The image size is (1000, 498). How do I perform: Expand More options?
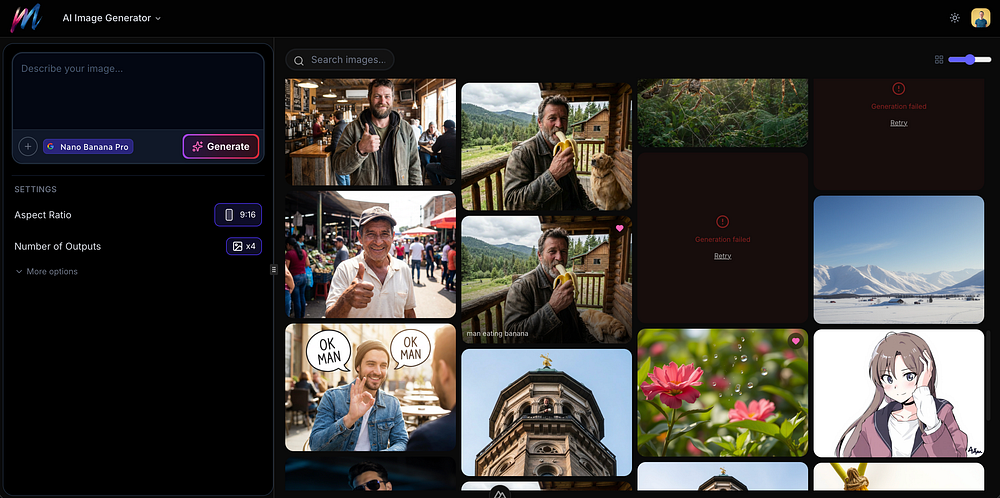[46, 272]
